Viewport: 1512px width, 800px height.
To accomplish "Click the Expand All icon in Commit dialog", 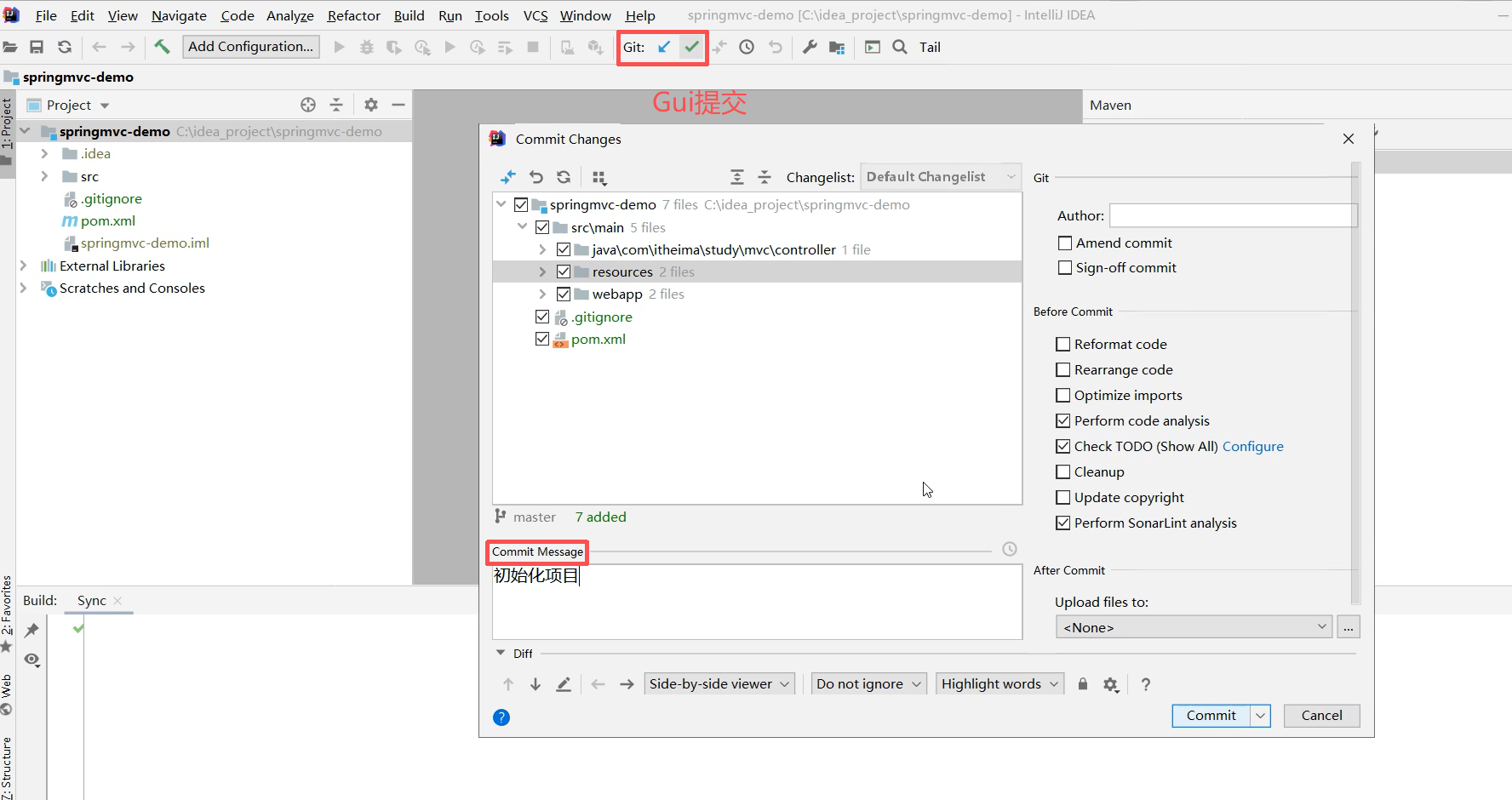I will coord(737,177).
